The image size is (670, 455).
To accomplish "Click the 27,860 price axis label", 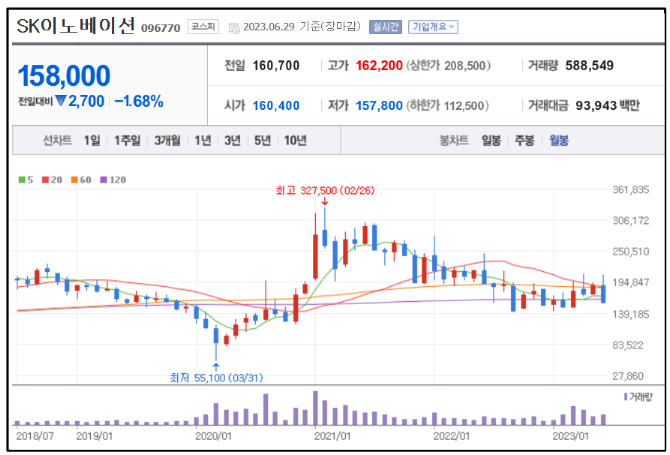I will point(628,376).
